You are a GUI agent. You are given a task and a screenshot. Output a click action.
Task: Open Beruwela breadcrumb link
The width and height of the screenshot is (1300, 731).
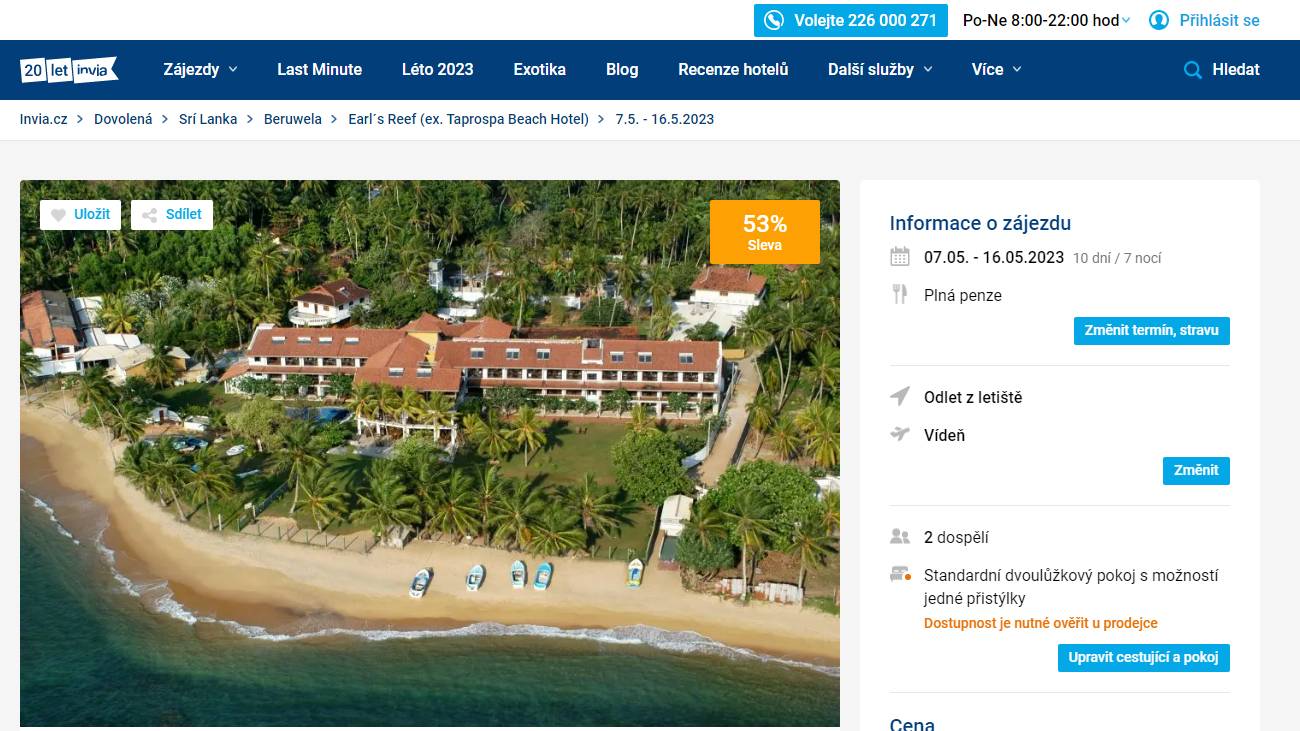coord(293,119)
